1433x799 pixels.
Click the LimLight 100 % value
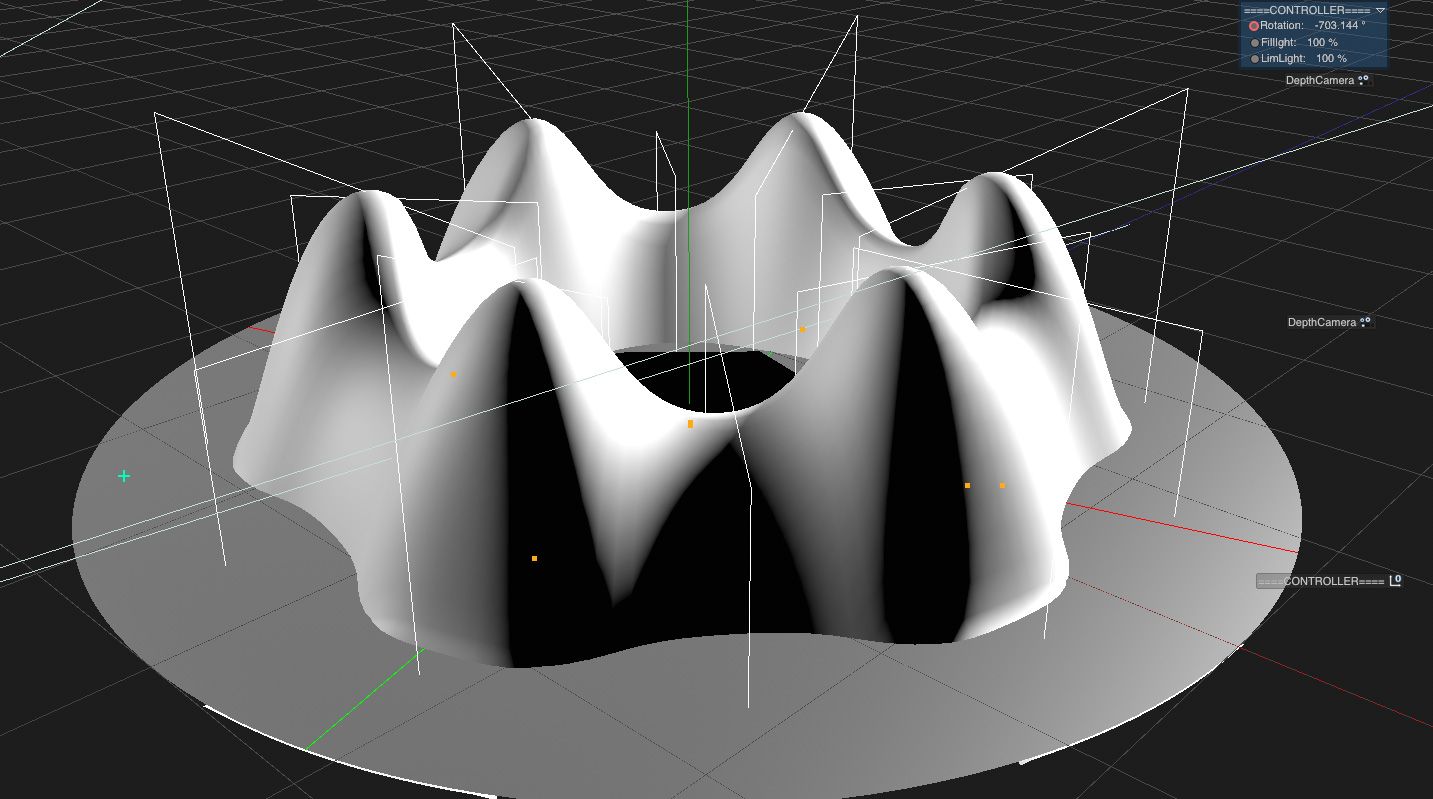coord(1330,59)
